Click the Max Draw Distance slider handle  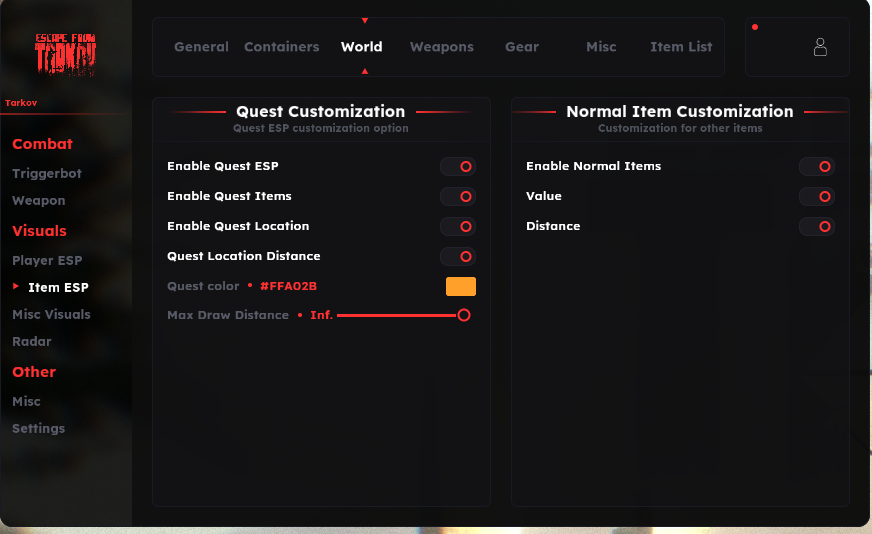point(464,315)
